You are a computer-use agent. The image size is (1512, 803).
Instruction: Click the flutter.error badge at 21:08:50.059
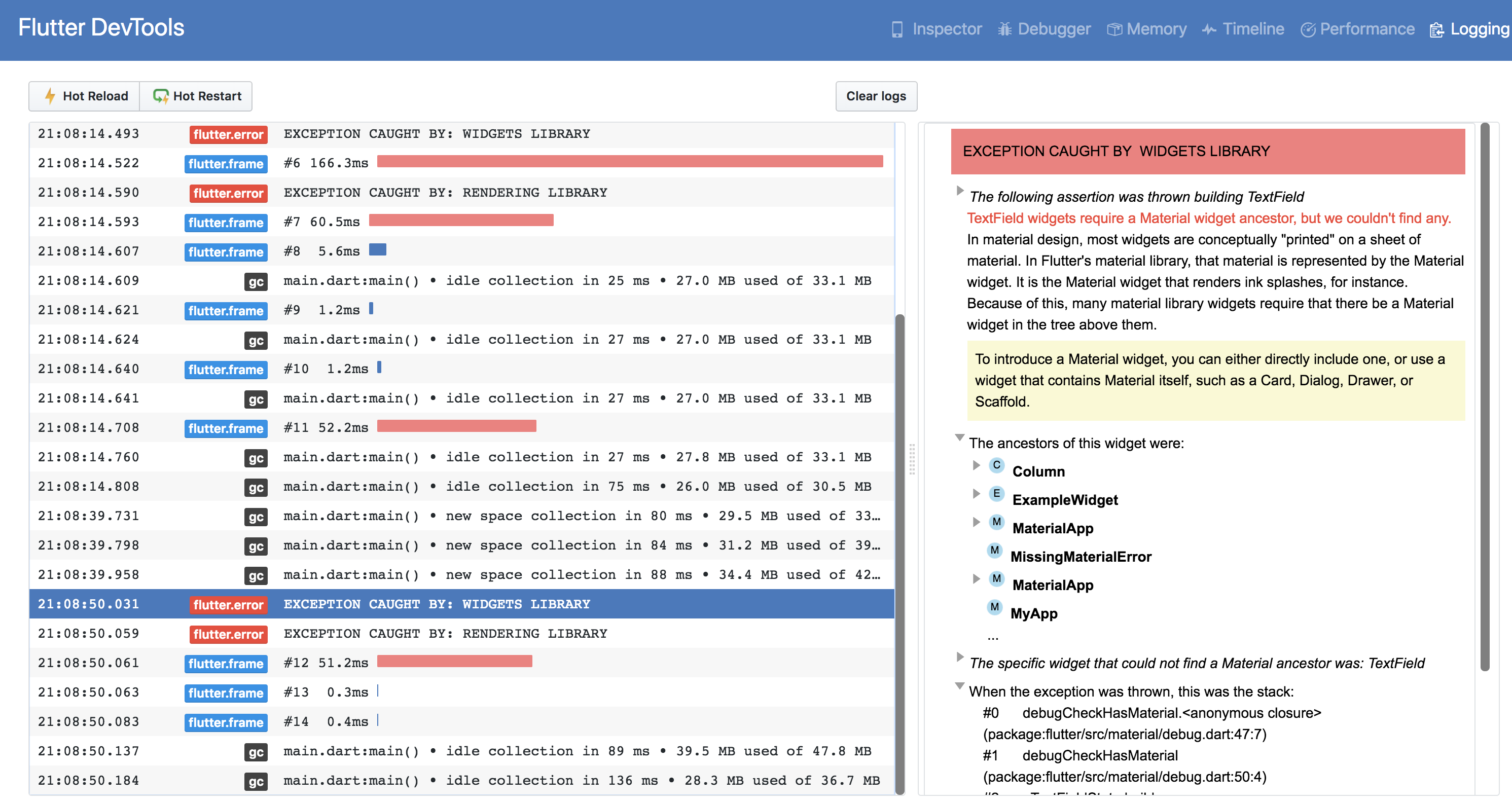tap(228, 635)
